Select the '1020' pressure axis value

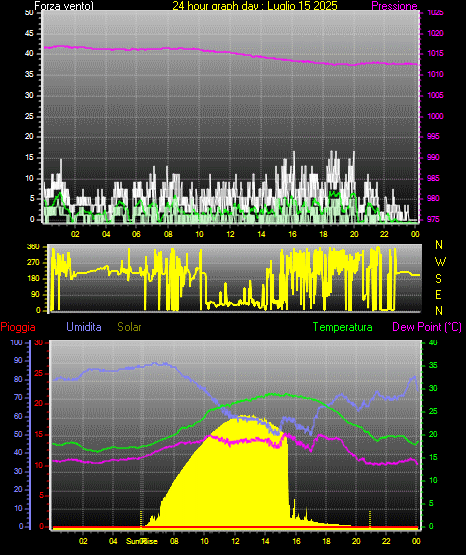coord(435,33)
